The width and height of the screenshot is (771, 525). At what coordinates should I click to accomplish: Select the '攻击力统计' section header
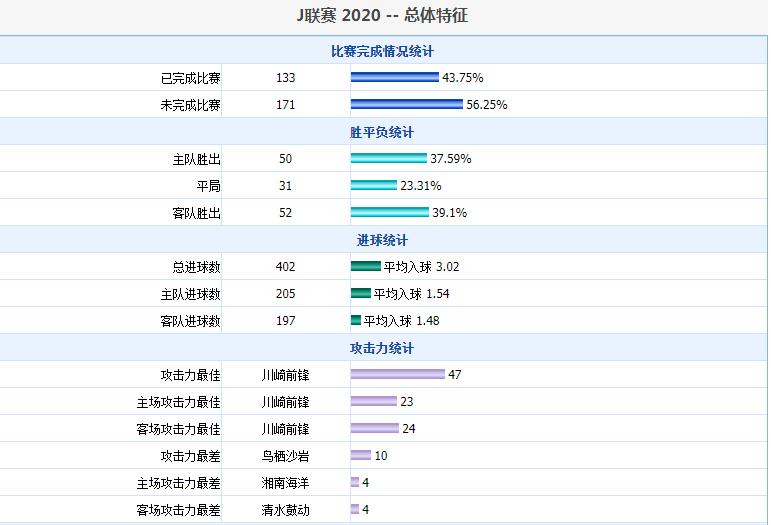(x=382, y=349)
